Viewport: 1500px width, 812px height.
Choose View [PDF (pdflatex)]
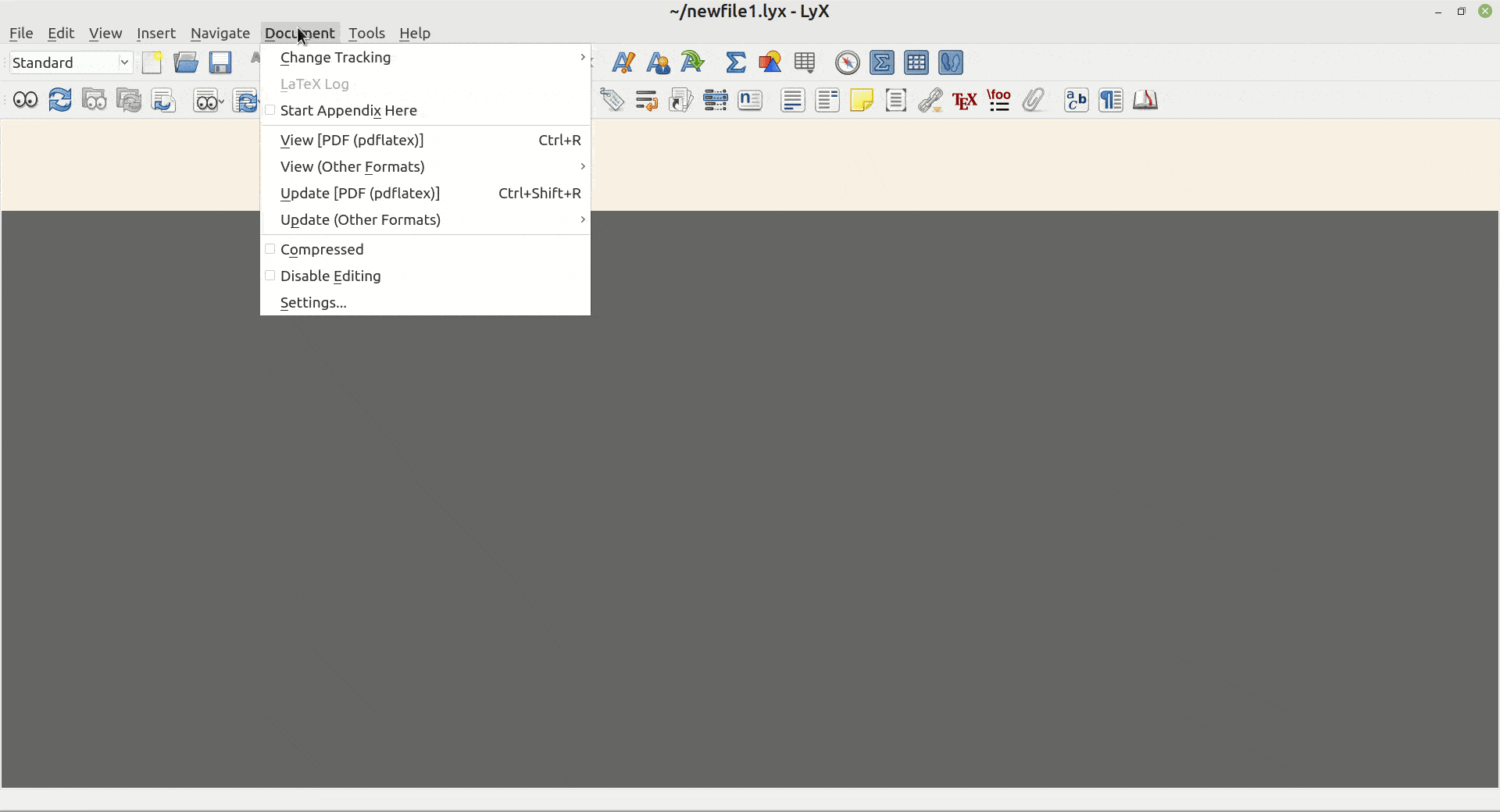pyautogui.click(x=352, y=140)
